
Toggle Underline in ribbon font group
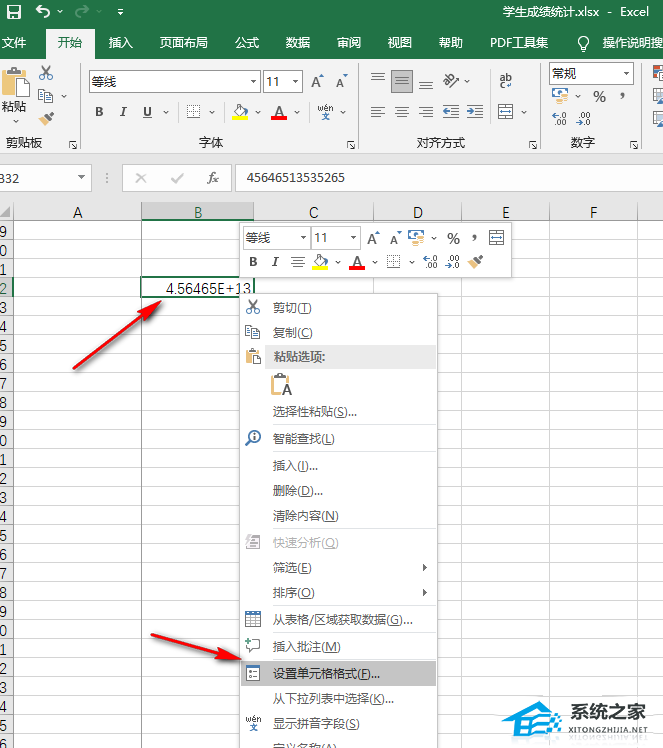point(147,112)
